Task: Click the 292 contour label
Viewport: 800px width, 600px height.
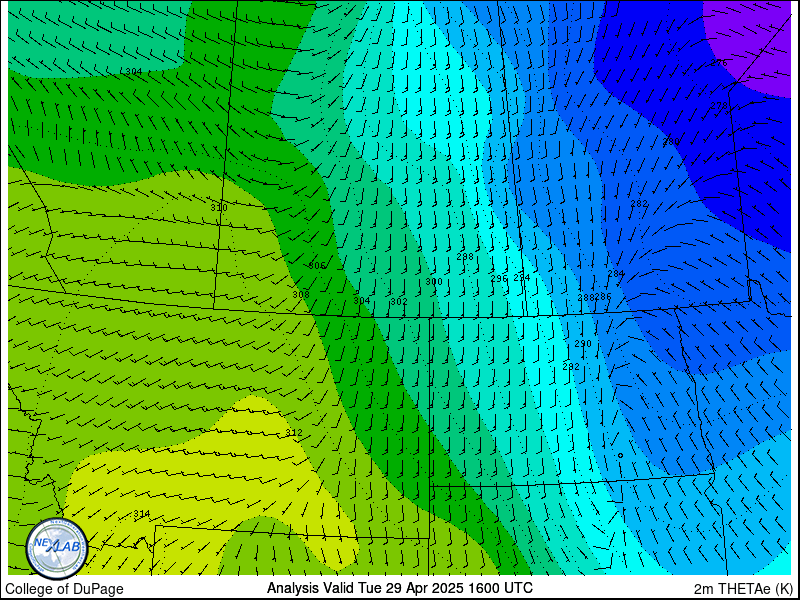Action: [571, 366]
